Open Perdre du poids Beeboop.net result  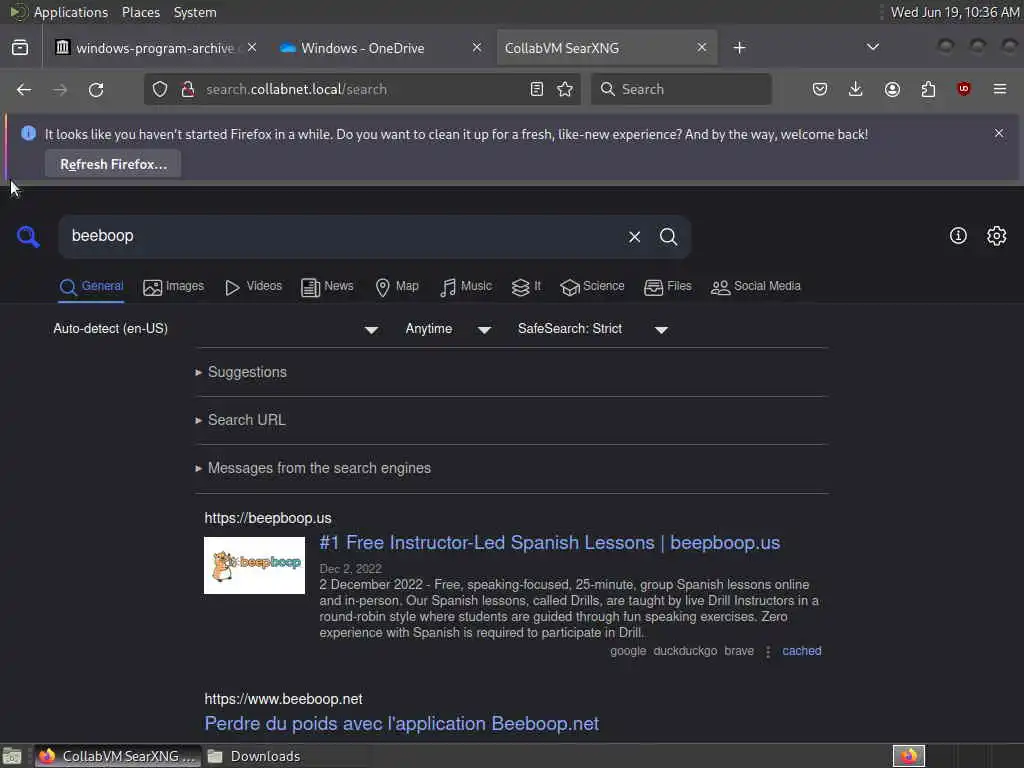pyautogui.click(x=401, y=724)
